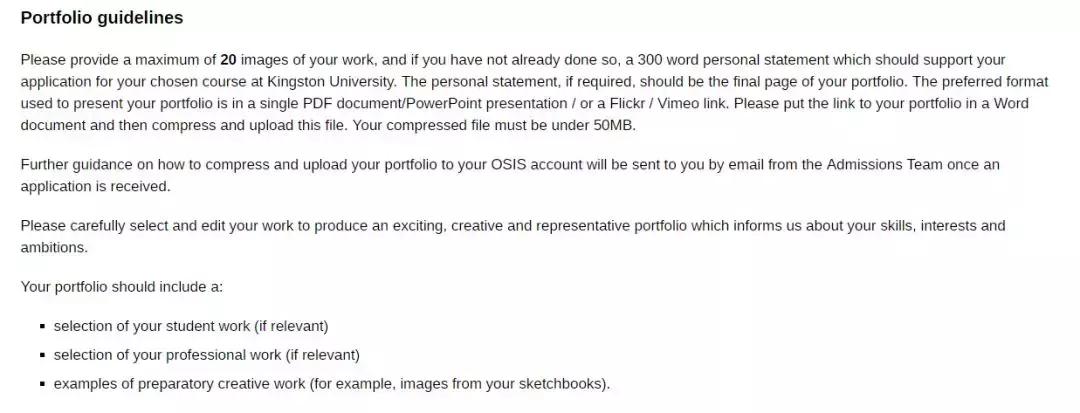1080x413 pixels.
Task: Click the bullet marker before "professional work"
Action: [43, 356]
